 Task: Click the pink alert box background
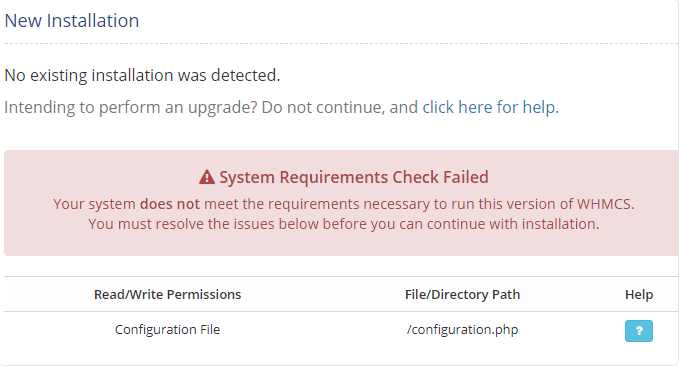pyautogui.click(x=341, y=245)
